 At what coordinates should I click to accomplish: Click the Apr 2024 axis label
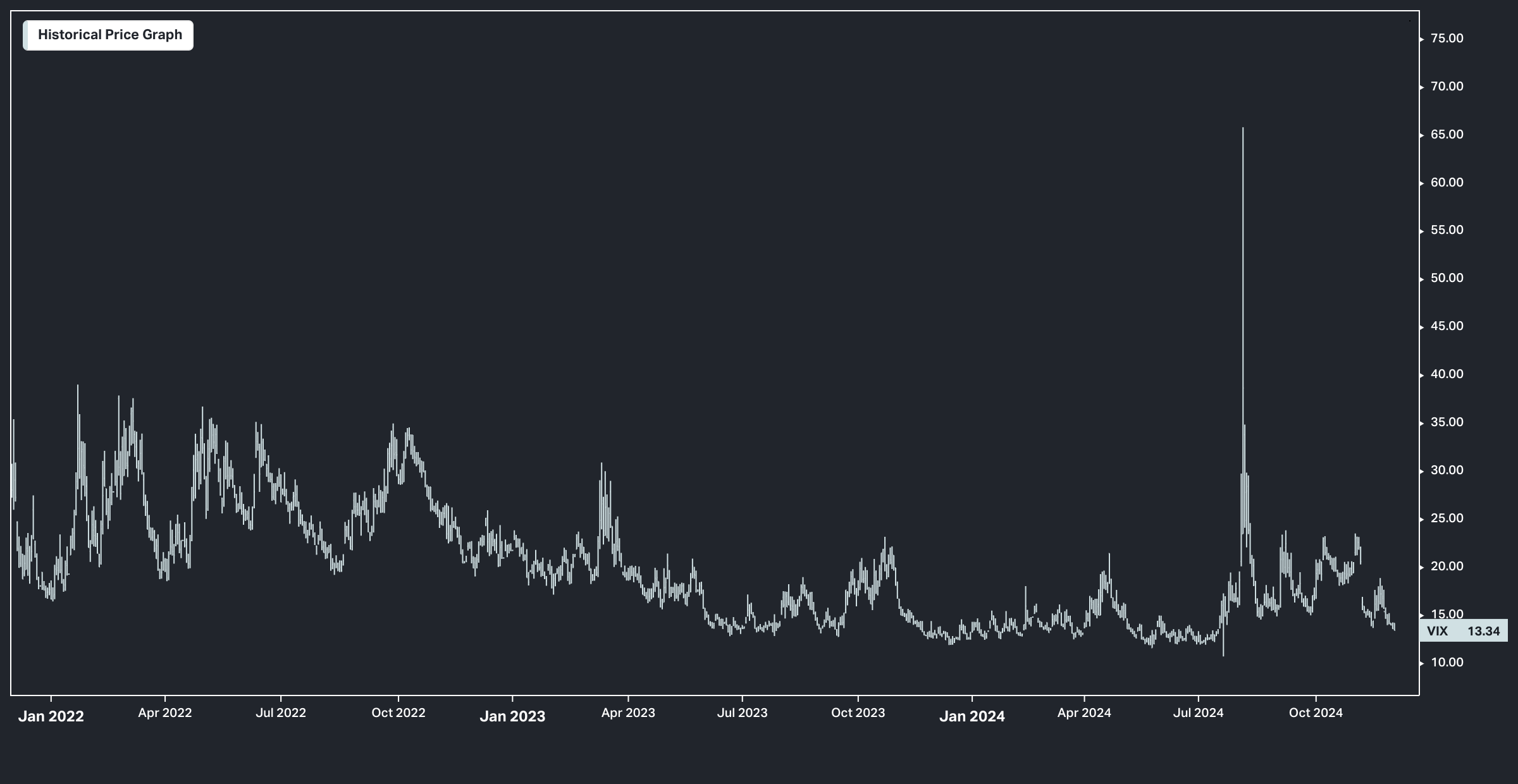[1084, 713]
